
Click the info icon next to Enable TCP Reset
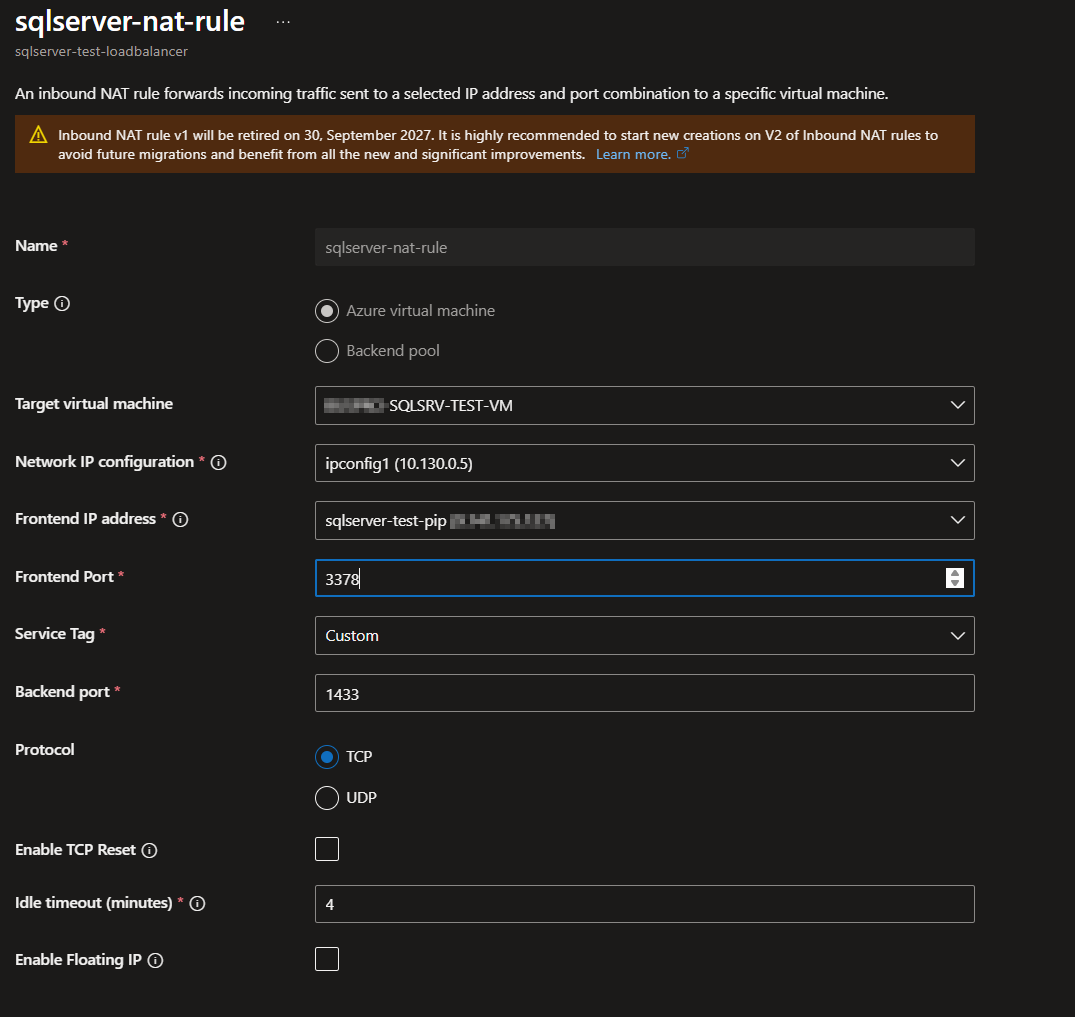click(149, 850)
